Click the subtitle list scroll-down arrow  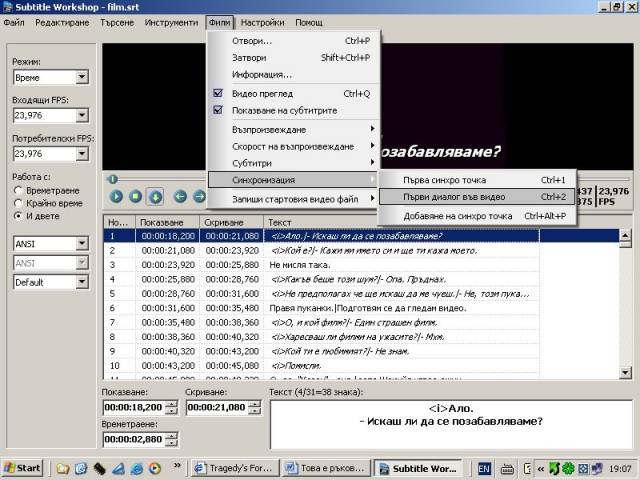tap(625, 372)
